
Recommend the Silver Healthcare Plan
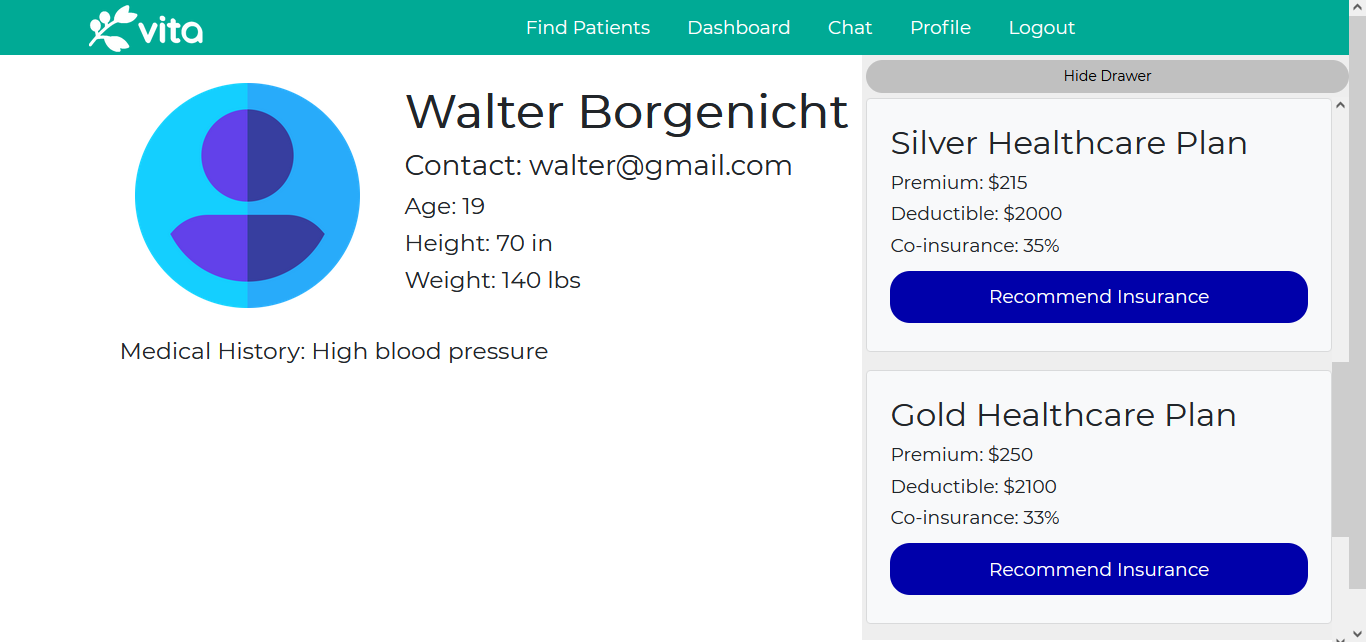(x=1099, y=297)
